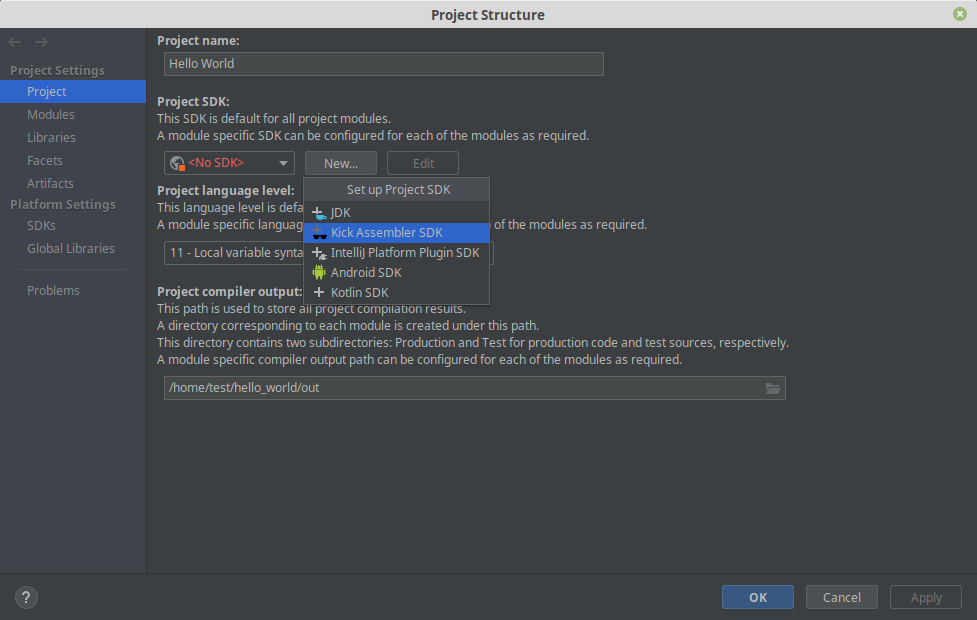
Task: Click the Project Settings heading
Action: point(57,70)
